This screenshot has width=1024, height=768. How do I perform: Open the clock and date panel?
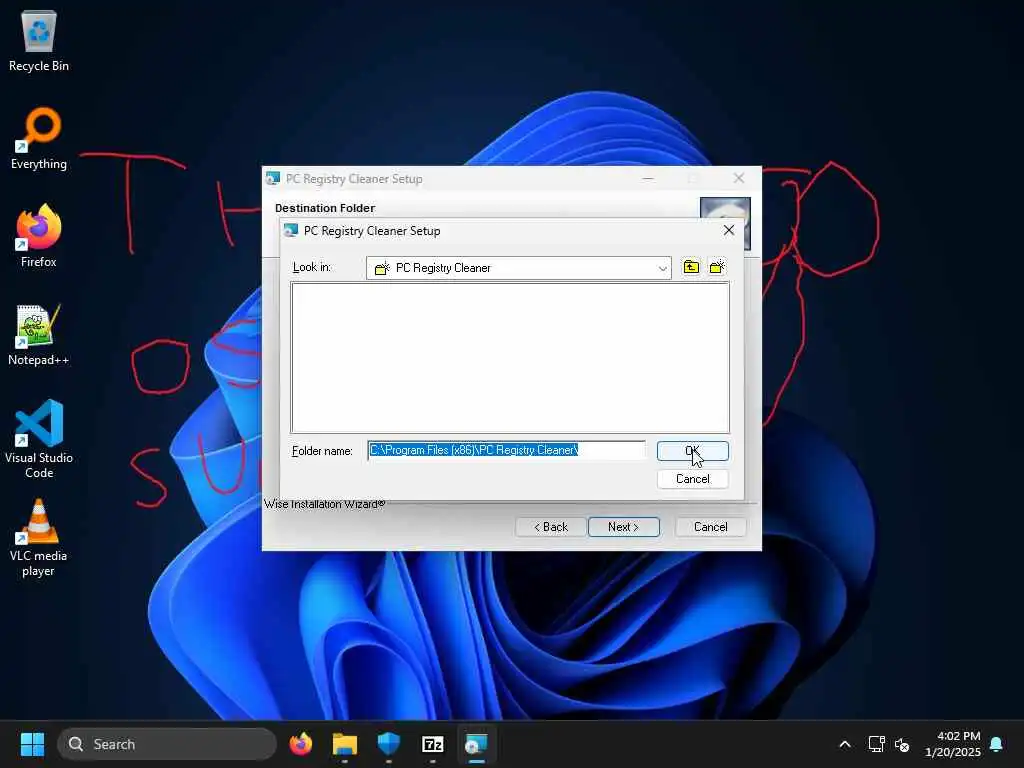[952, 744]
